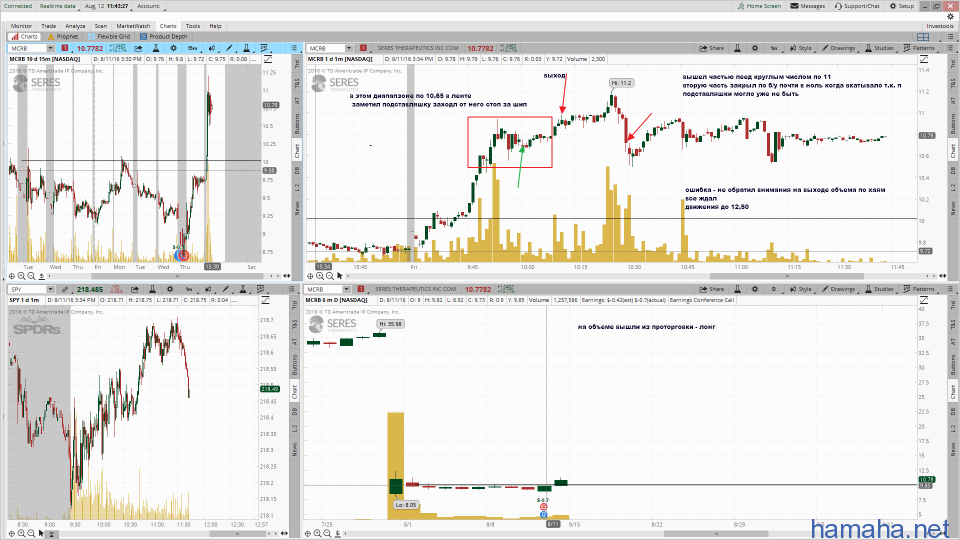
Task: Click the drawing set icon at the MCRB 15m chart corner
Action: (x=268, y=59)
